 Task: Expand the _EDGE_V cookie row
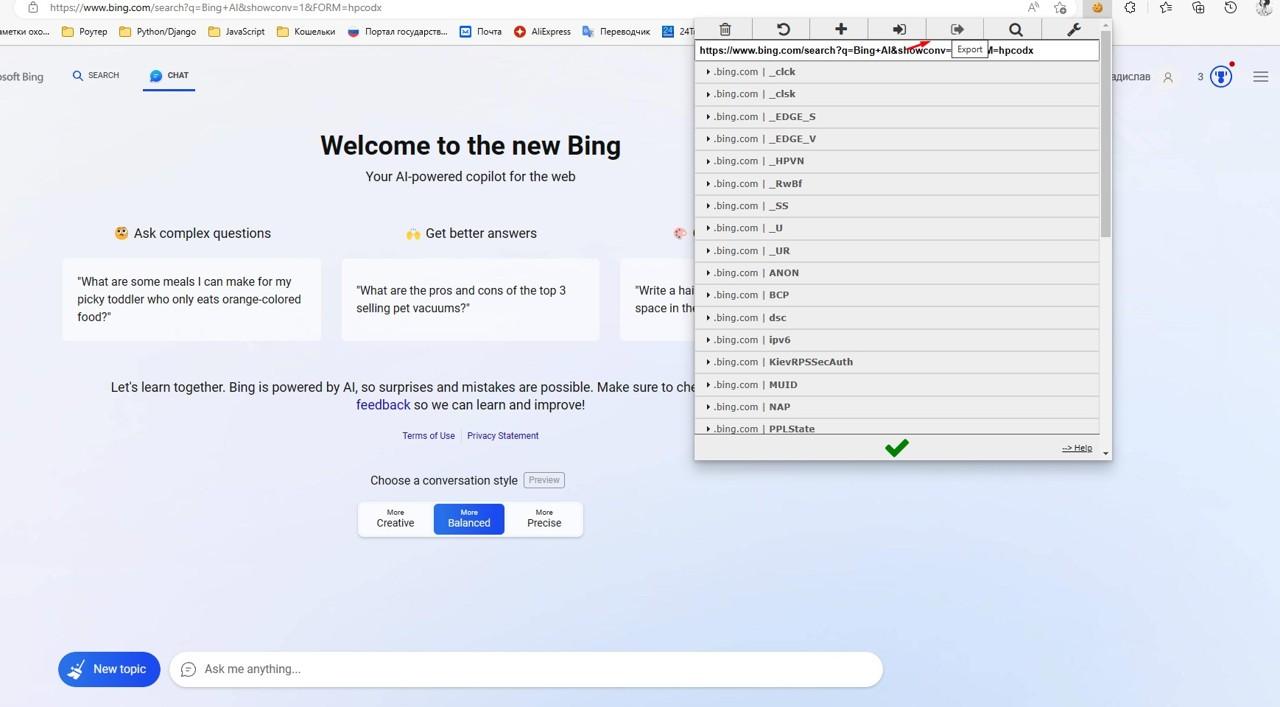click(x=897, y=139)
